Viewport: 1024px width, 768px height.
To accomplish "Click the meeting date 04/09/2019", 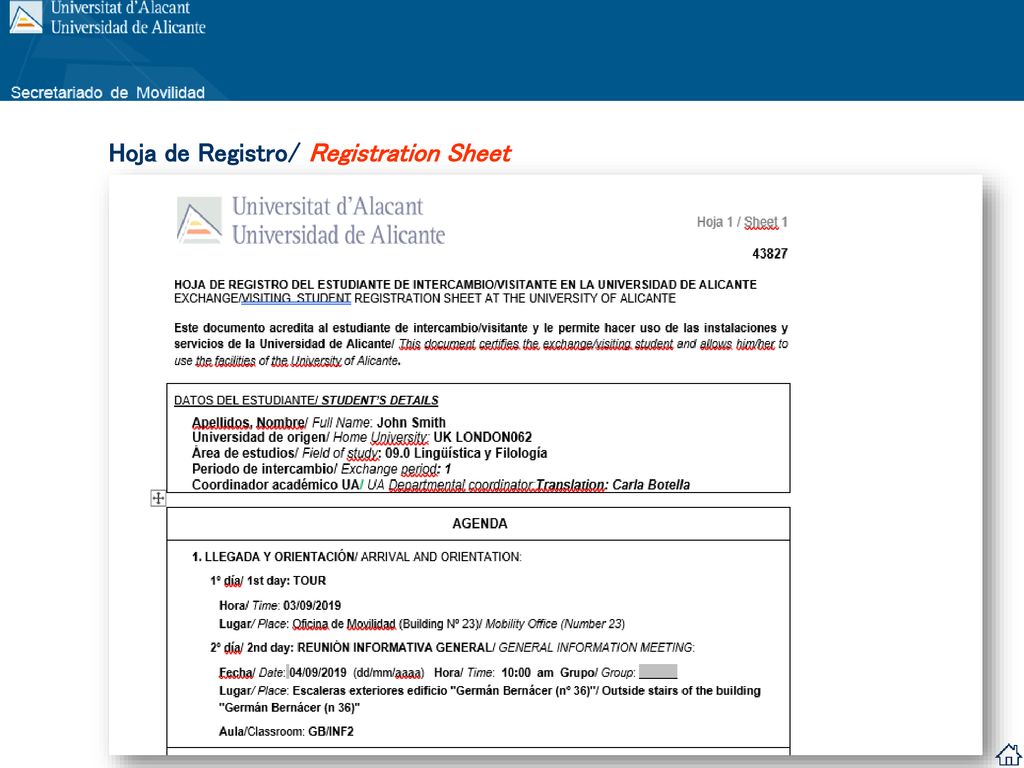I will click(x=318, y=672).
